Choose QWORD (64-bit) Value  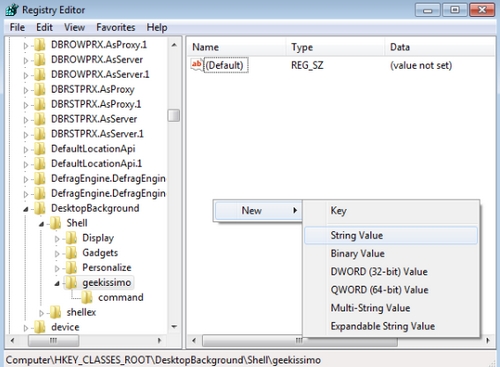coord(391,290)
